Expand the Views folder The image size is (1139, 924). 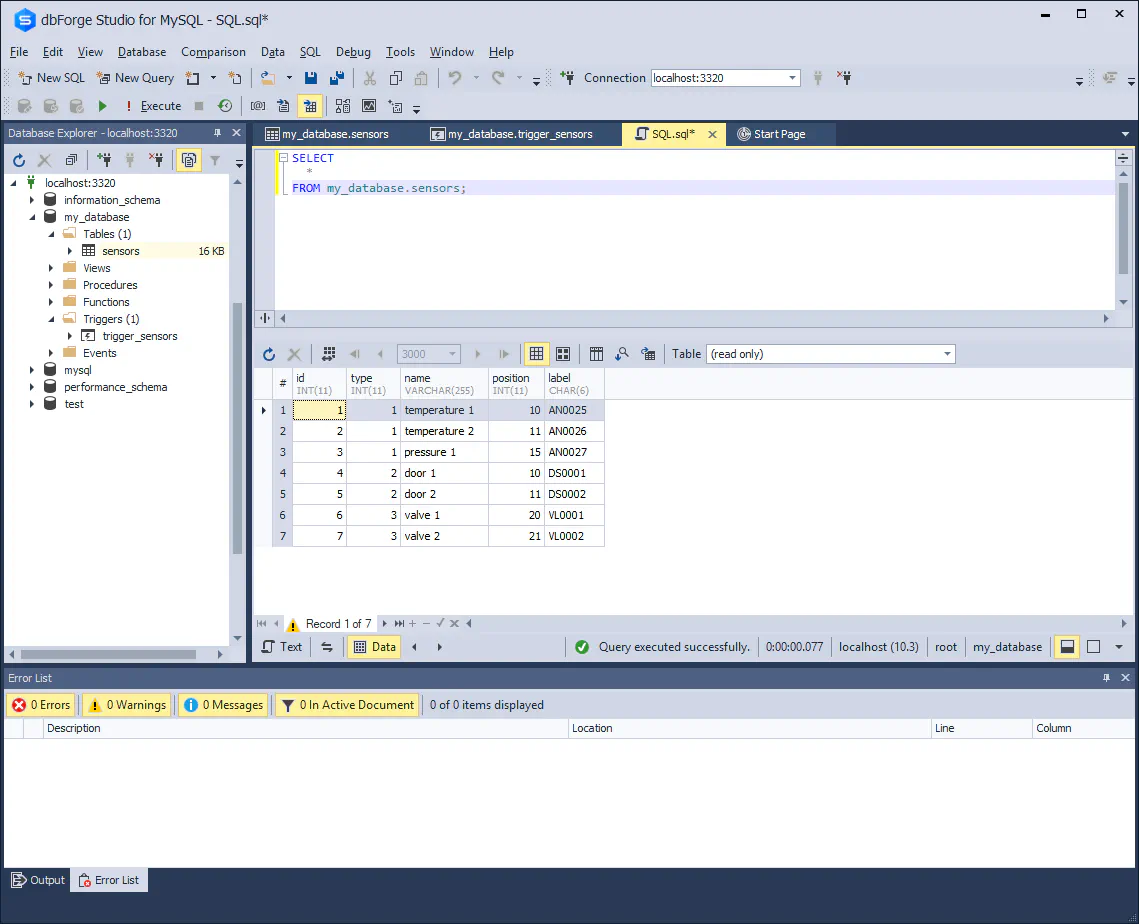[x=51, y=268]
